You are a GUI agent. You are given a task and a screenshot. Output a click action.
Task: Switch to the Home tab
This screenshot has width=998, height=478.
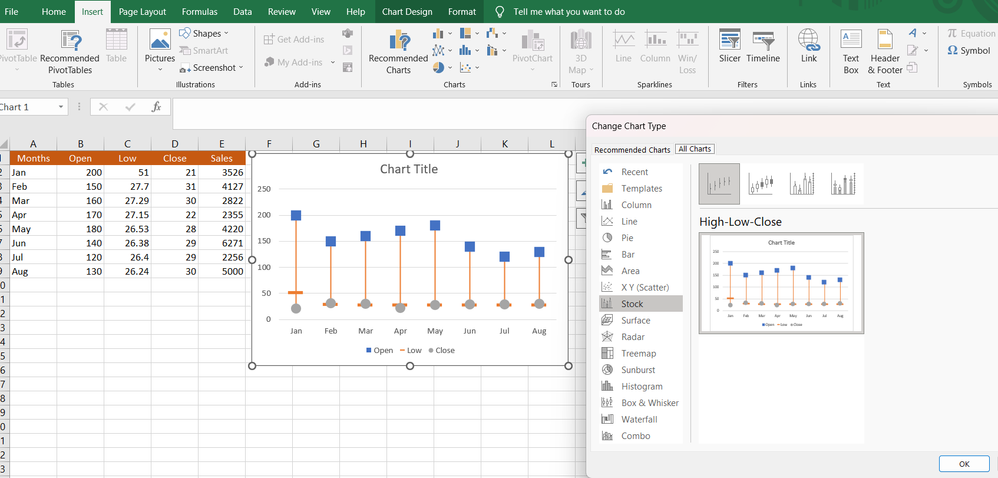pos(53,11)
